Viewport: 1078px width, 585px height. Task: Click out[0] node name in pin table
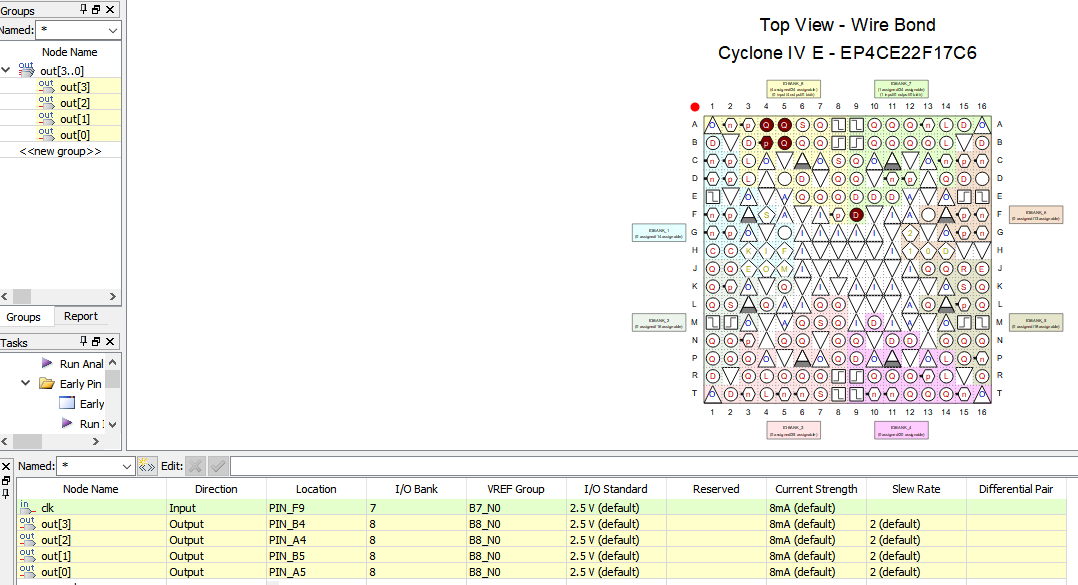point(56,572)
